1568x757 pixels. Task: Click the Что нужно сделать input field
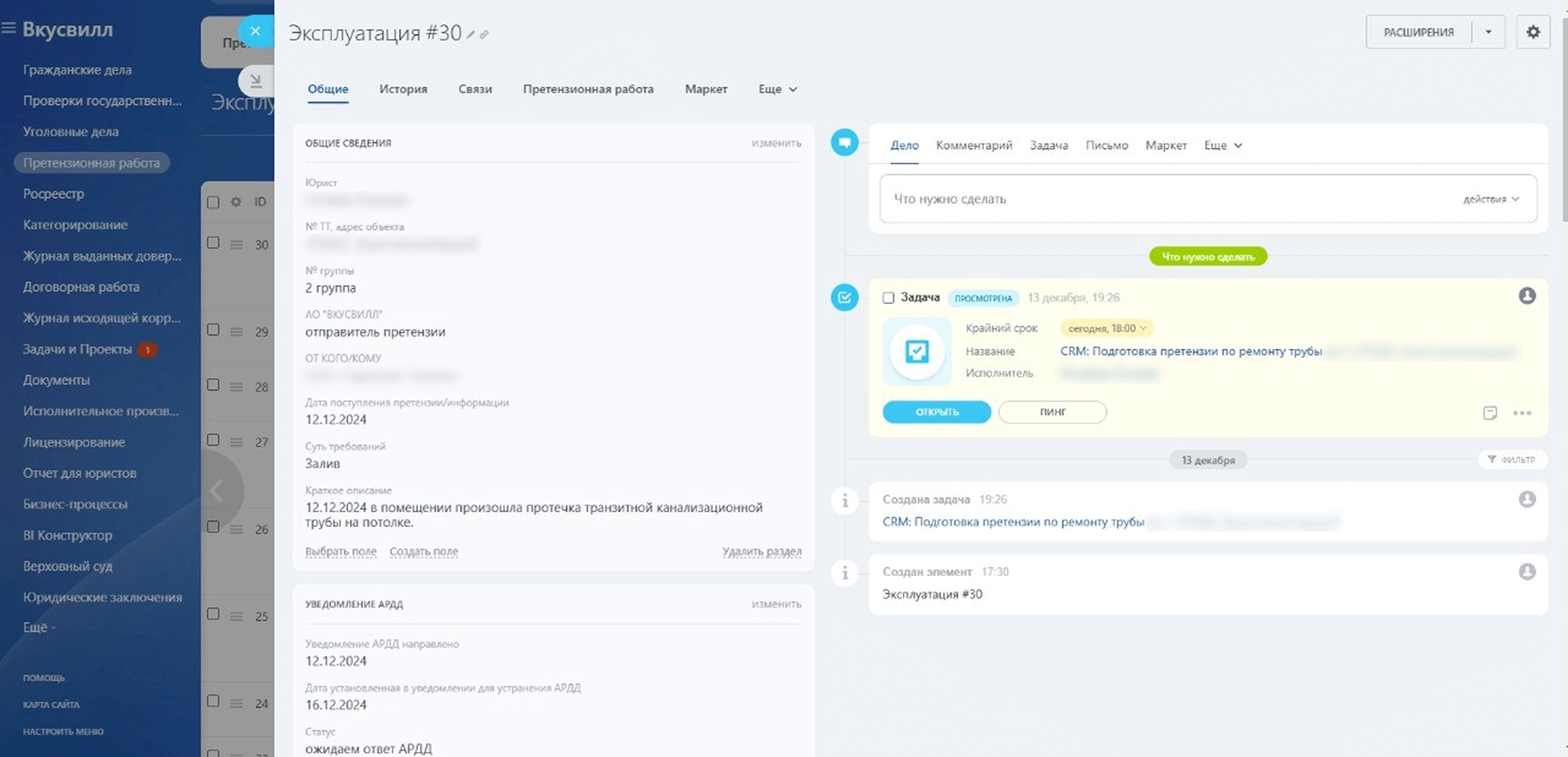(x=1164, y=199)
